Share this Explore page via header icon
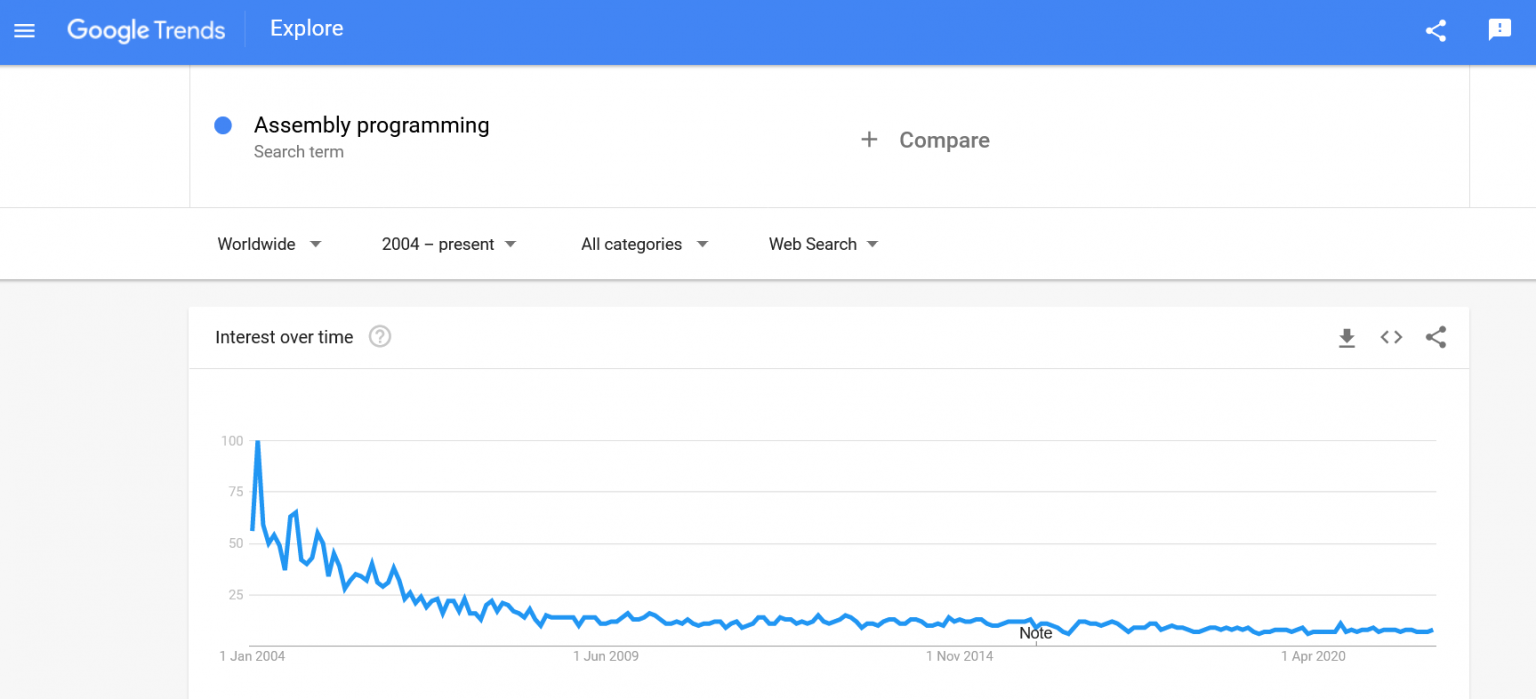This screenshot has height=699, width=1536. coord(1436,30)
